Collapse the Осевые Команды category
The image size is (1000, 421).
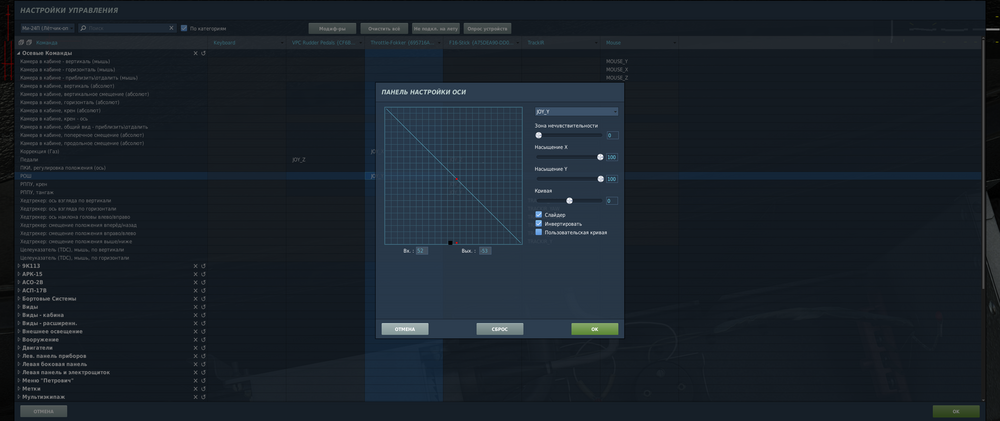pyautogui.click(x=18, y=53)
